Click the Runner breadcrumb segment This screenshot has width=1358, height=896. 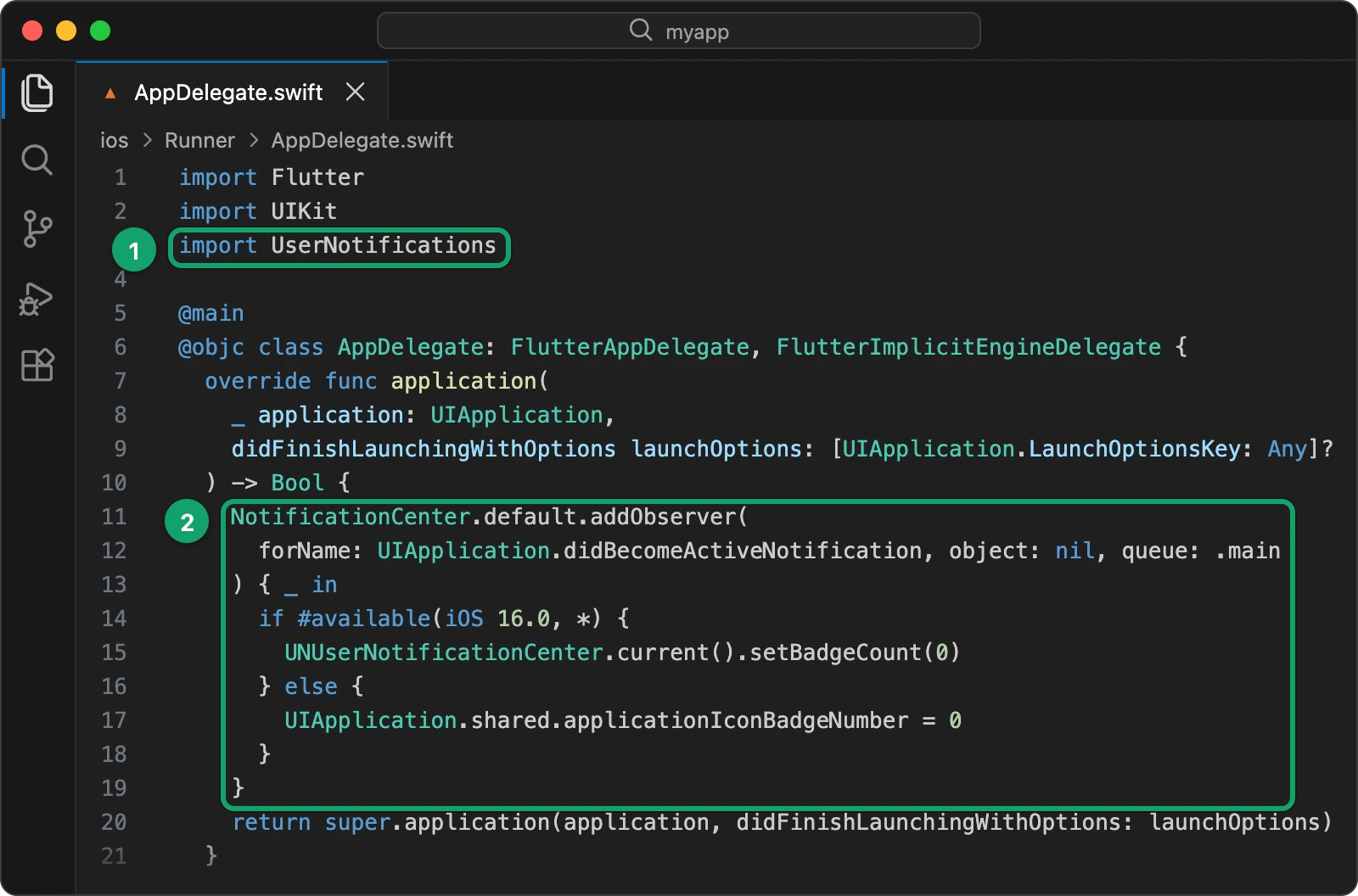click(199, 140)
